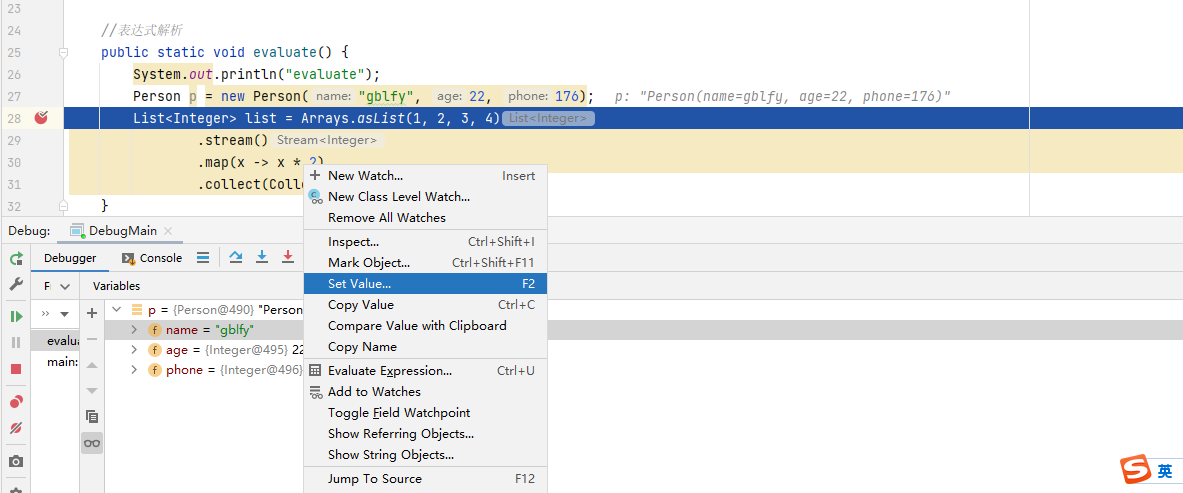Choose New Class Level Watch...

click(x=425, y=197)
